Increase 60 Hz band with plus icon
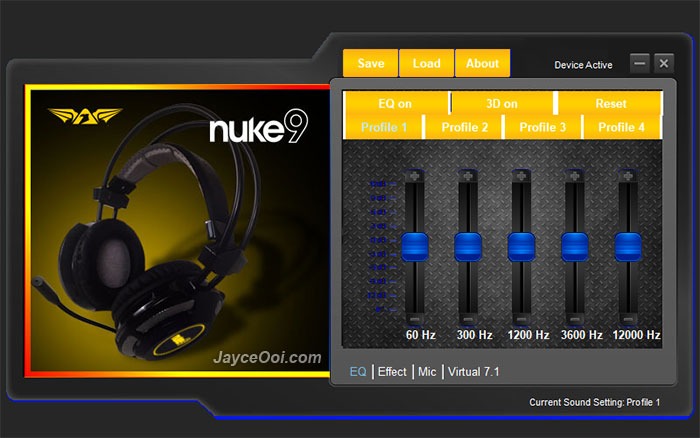The image size is (700, 438). click(415, 176)
